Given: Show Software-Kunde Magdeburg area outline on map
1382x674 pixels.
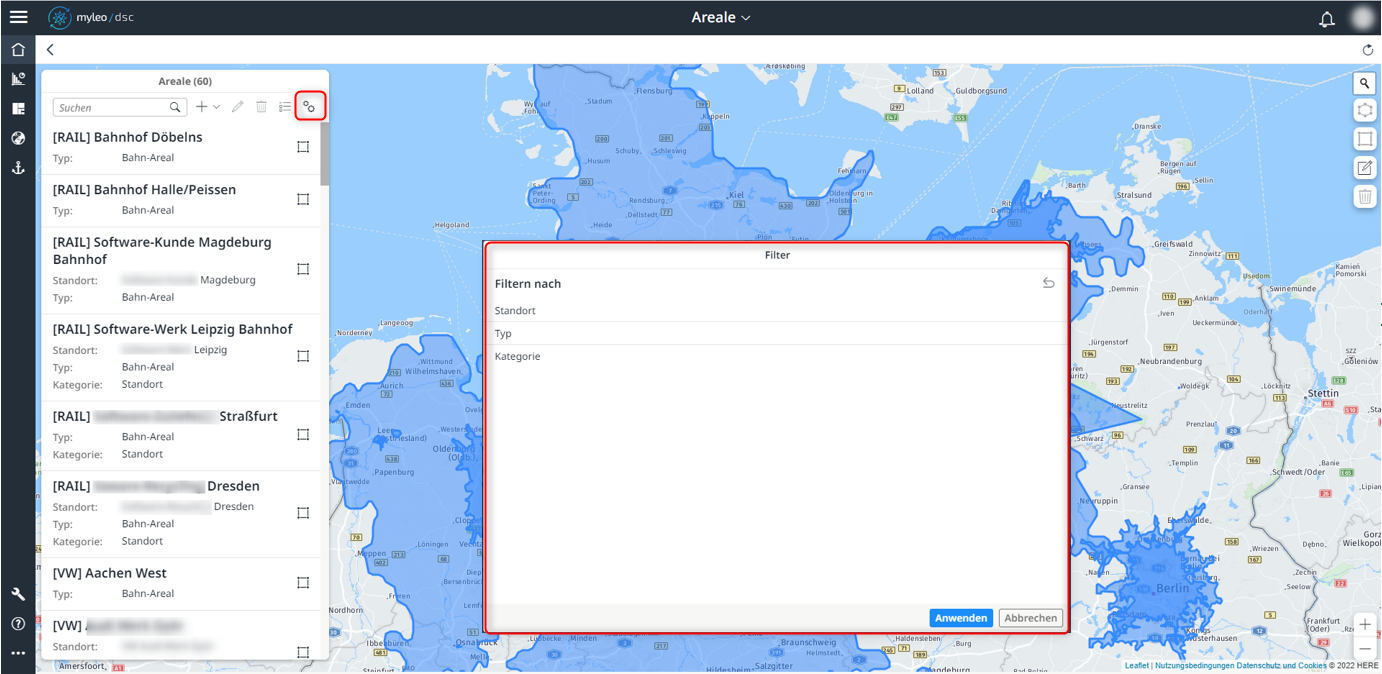Looking at the screenshot, I should (303, 269).
